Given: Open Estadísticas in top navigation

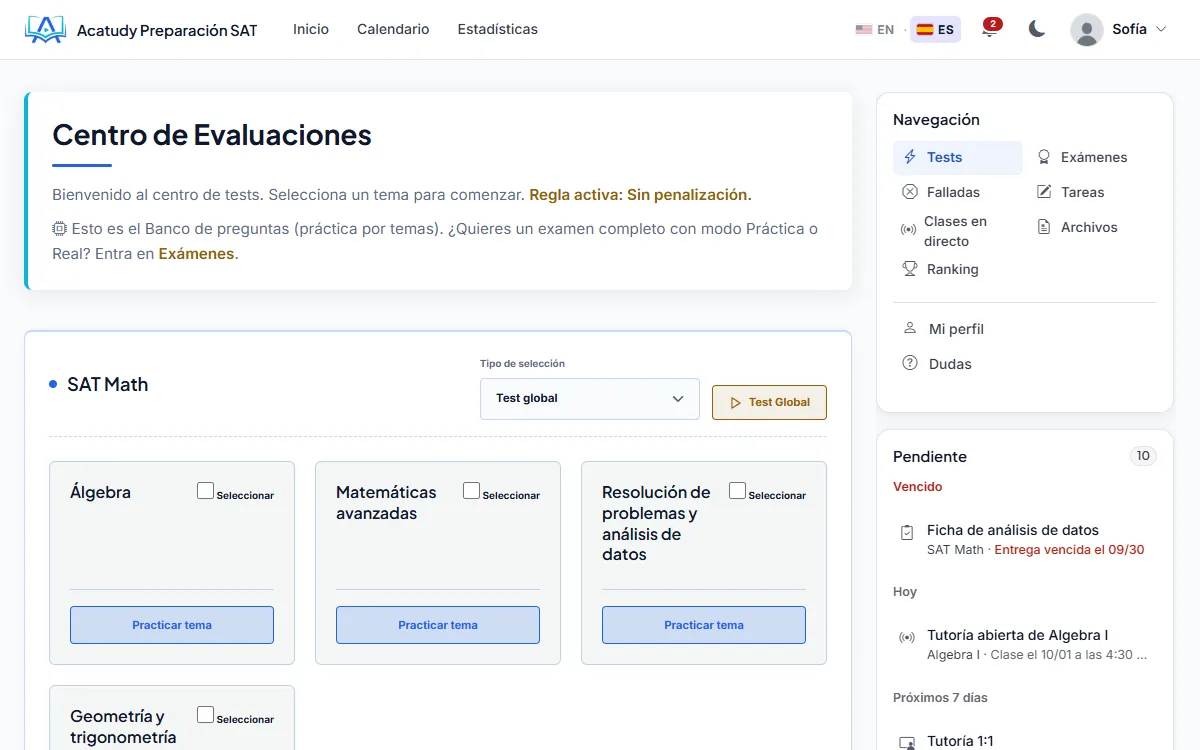Looking at the screenshot, I should pos(498,29).
